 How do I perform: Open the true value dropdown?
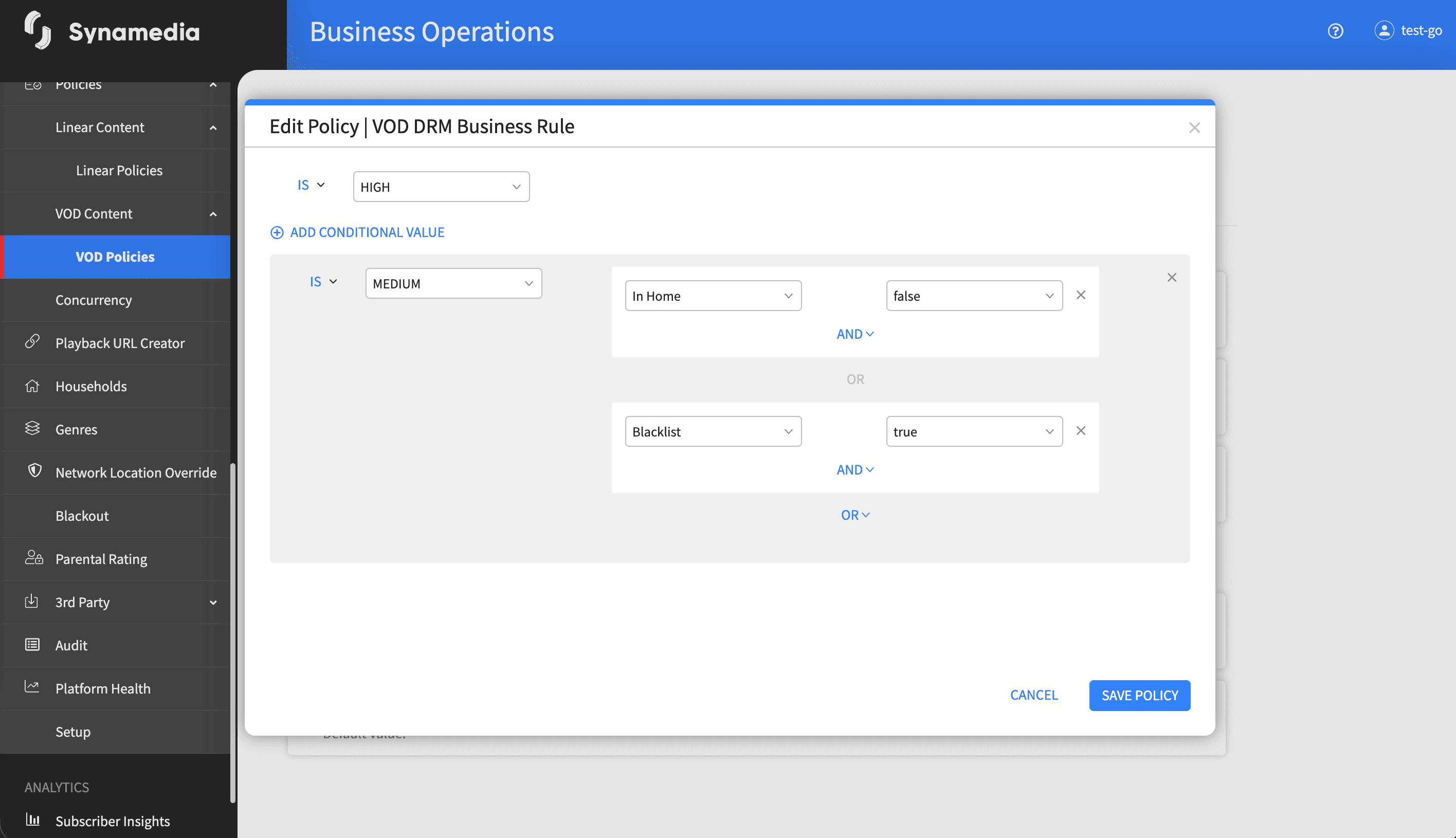pos(974,432)
